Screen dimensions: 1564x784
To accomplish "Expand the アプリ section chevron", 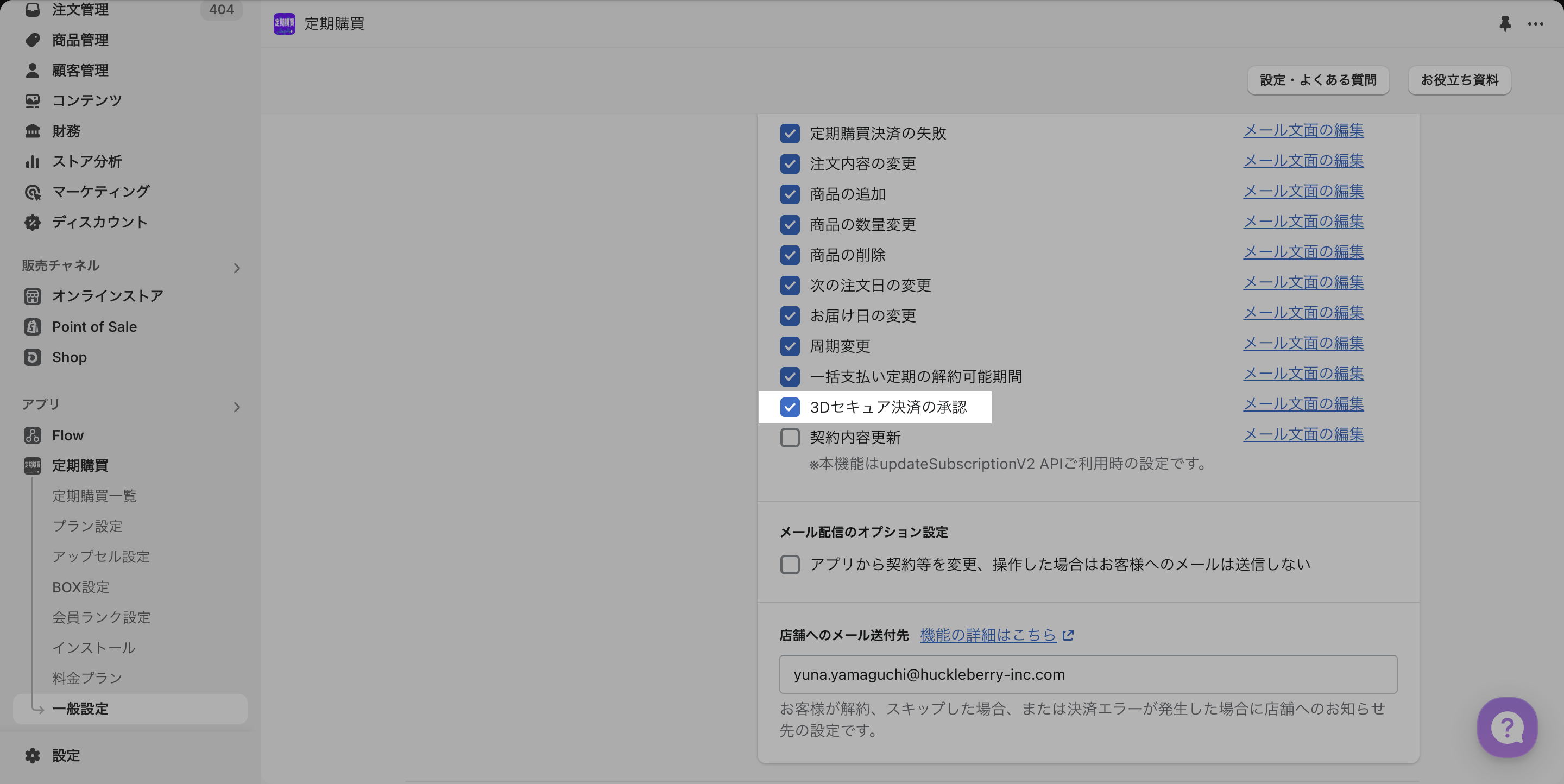I will point(237,407).
